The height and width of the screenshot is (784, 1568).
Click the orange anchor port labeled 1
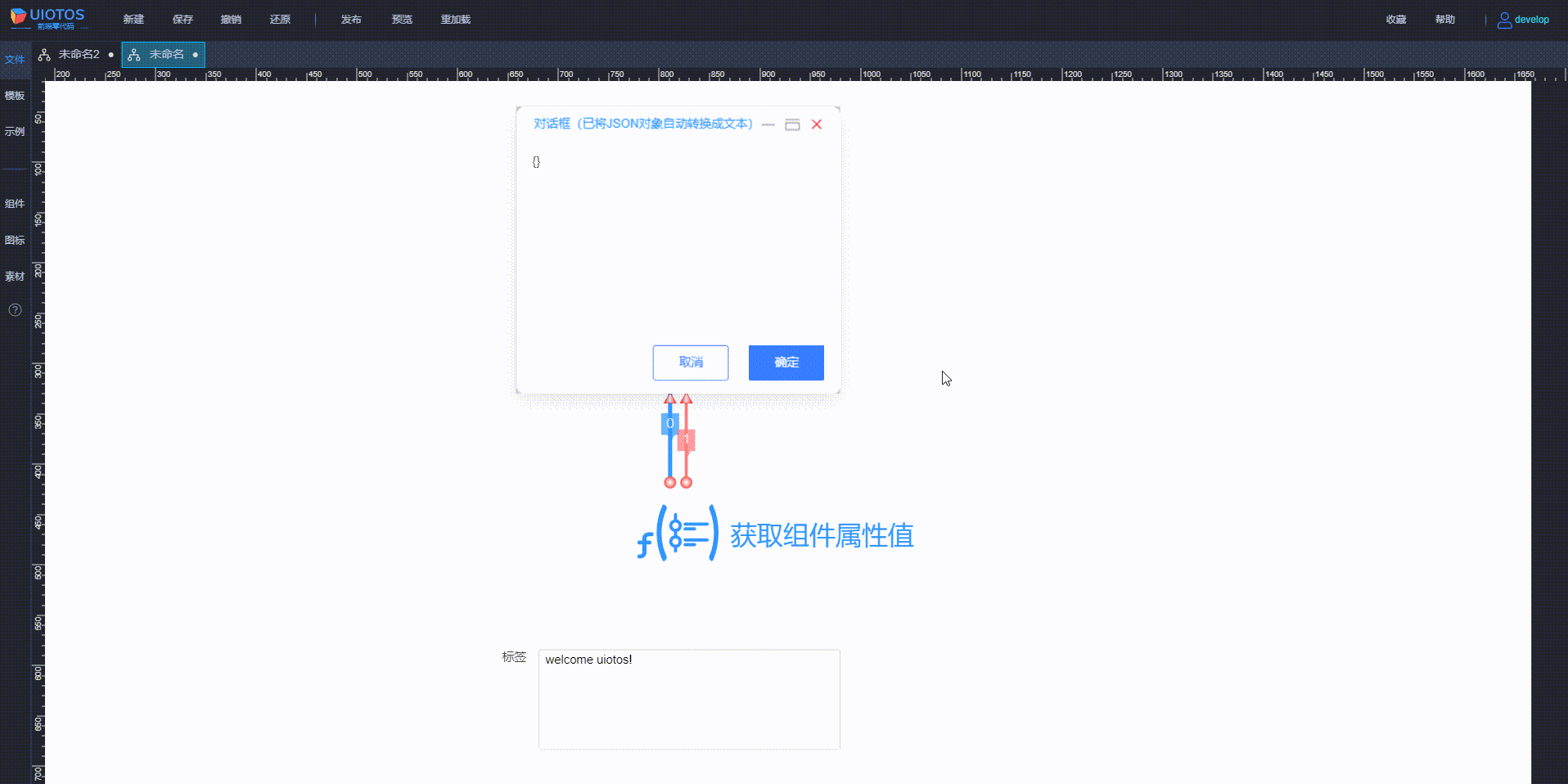(686, 440)
